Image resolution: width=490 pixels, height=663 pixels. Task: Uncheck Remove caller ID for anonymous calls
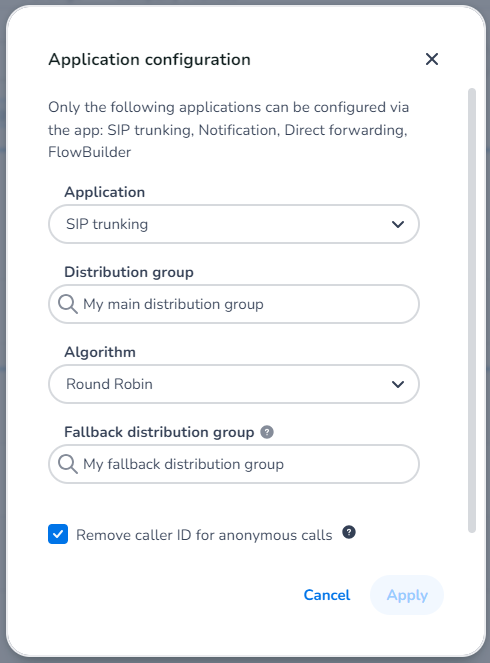click(58, 534)
